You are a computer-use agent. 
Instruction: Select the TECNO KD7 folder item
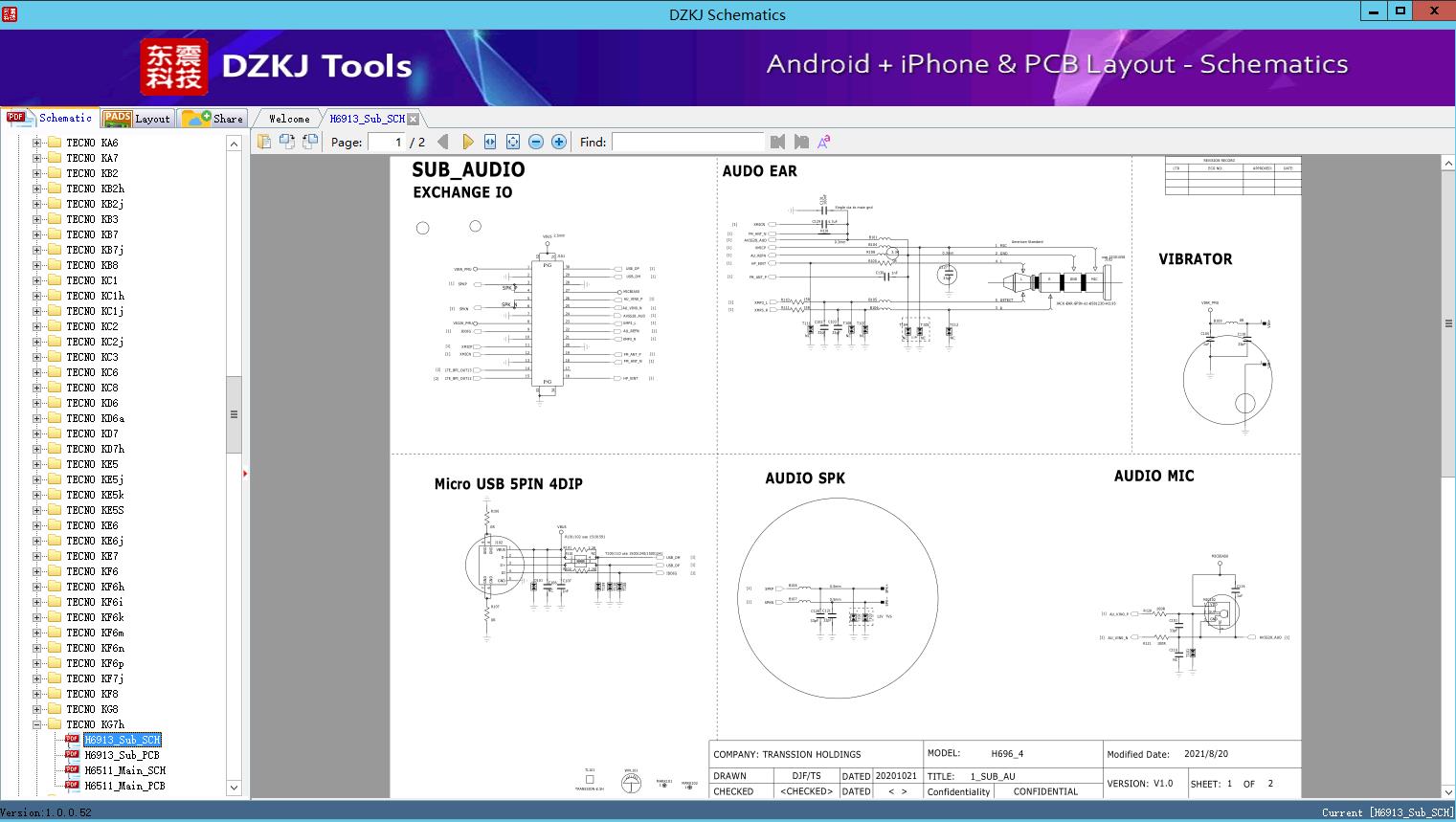coord(95,433)
